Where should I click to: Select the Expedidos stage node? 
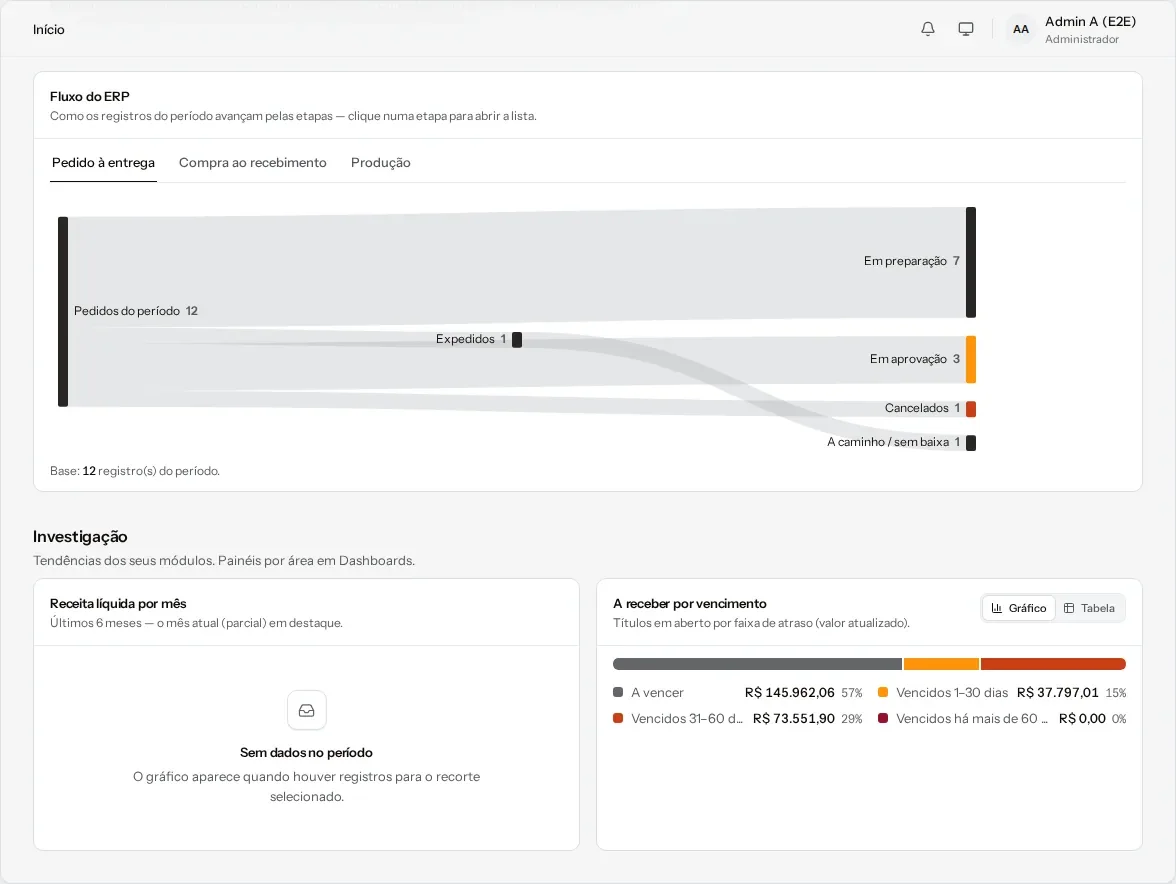517,340
